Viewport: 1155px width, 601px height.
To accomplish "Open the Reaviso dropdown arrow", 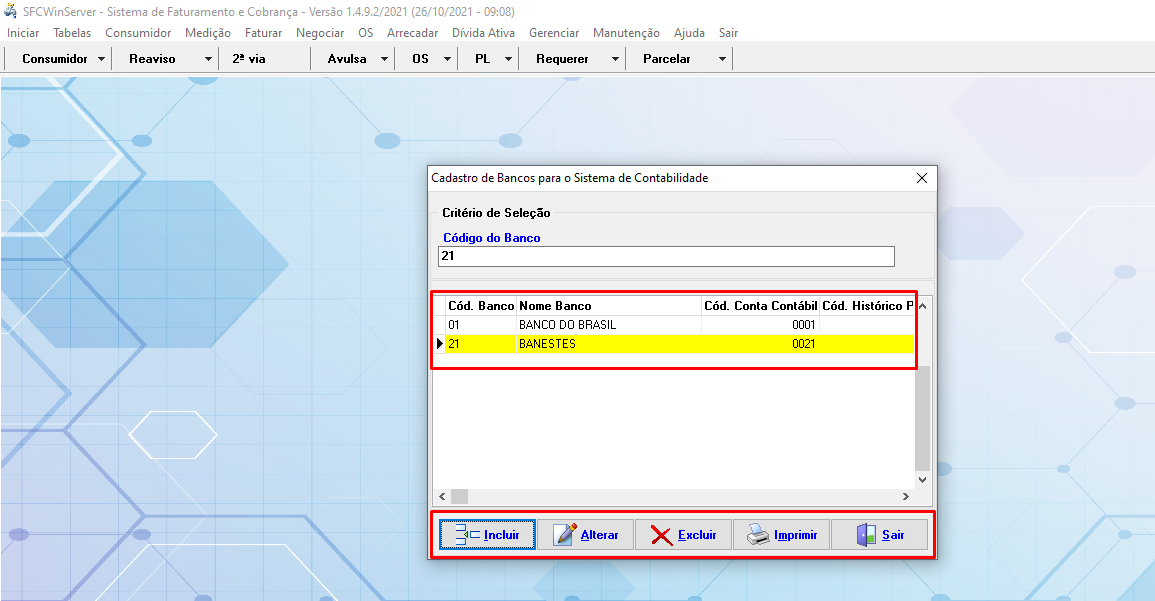I will point(208,59).
